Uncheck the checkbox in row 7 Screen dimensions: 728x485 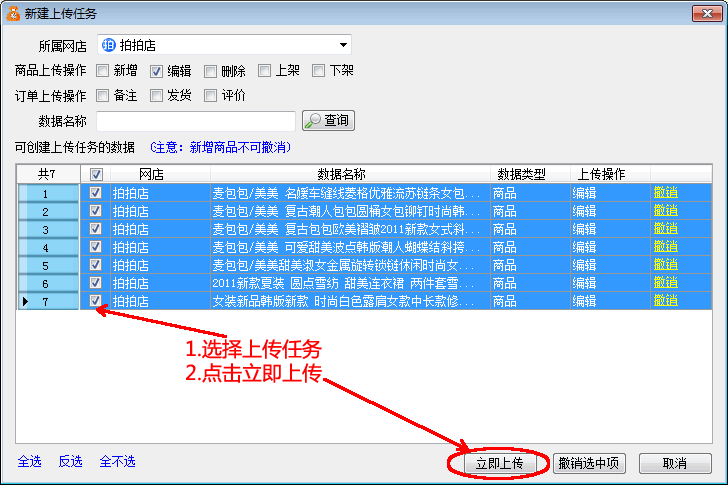click(x=95, y=300)
